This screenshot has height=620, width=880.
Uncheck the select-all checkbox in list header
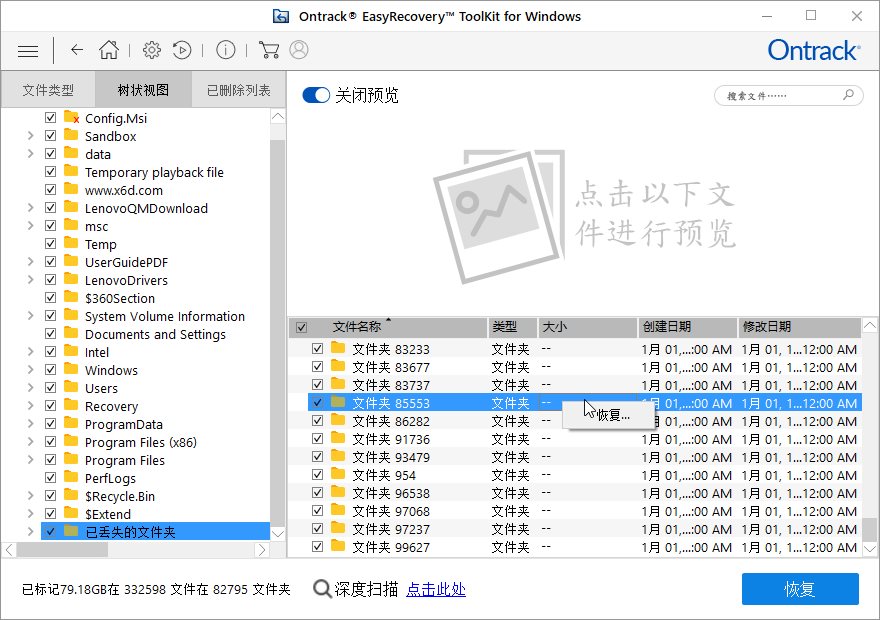tap(301, 327)
